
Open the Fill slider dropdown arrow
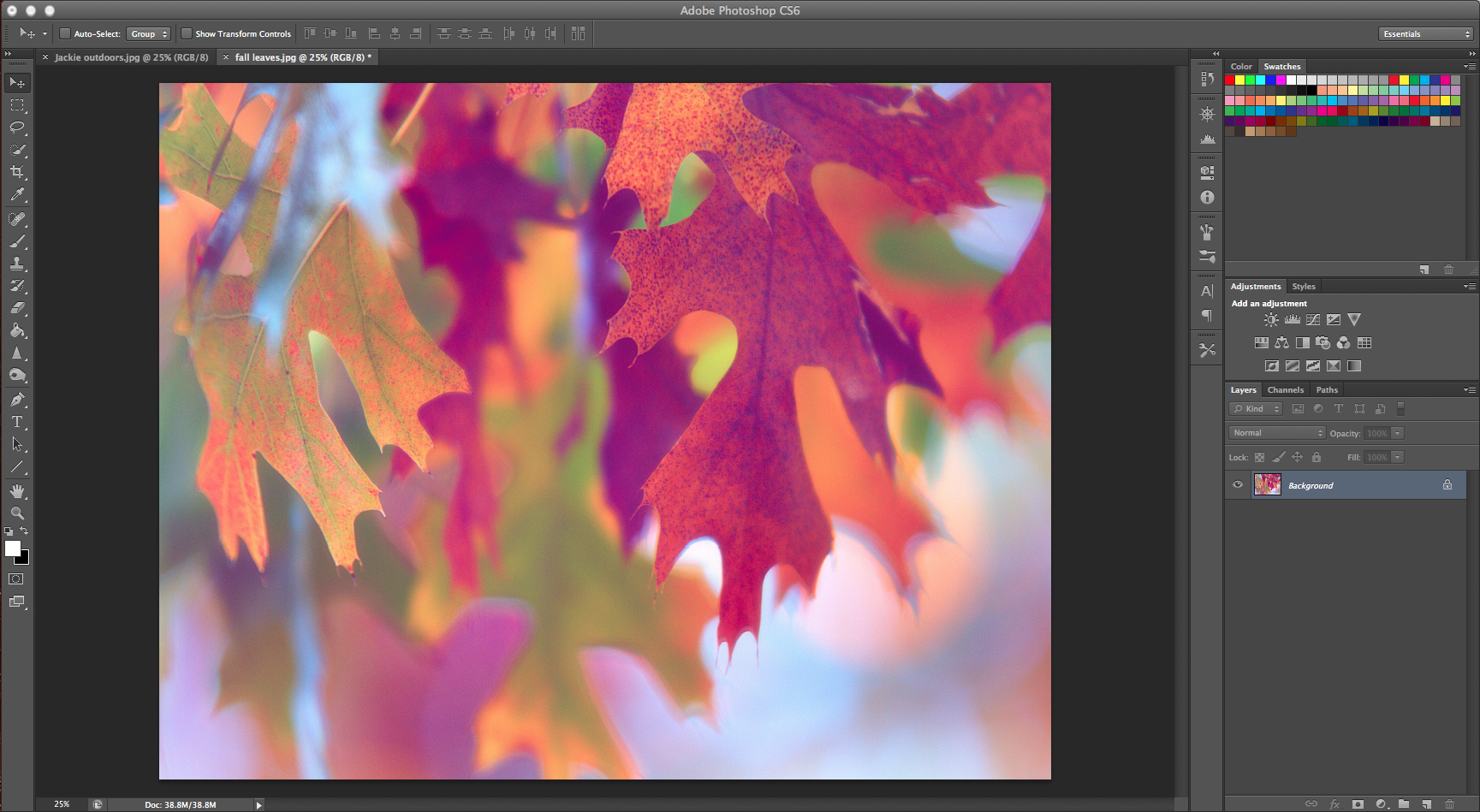[1398, 458]
